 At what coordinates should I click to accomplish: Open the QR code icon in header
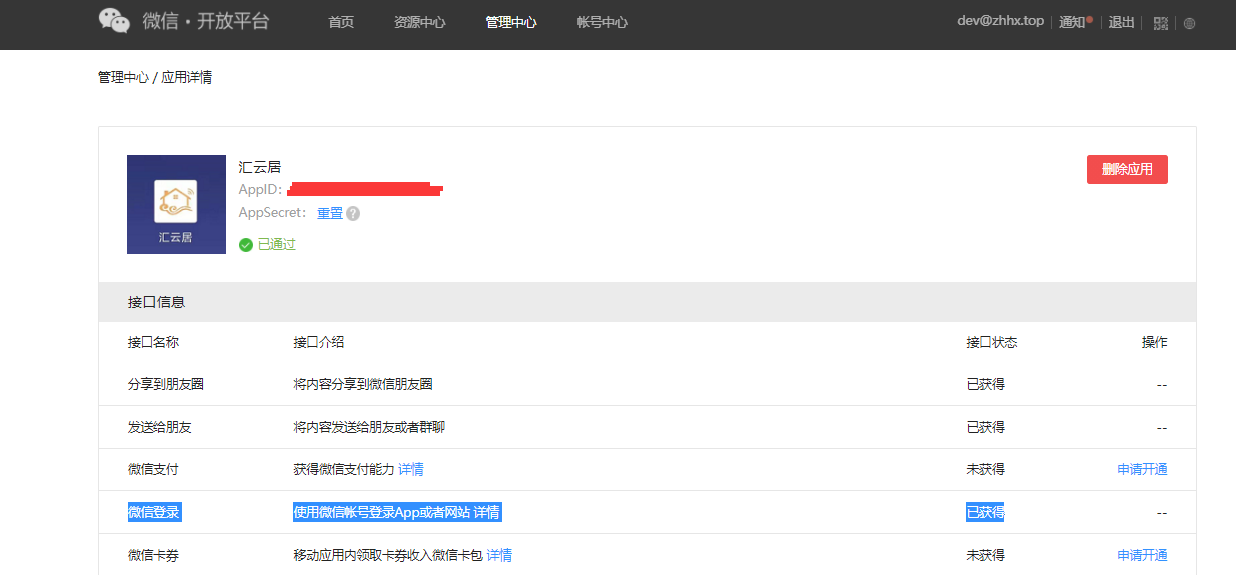point(1160,23)
